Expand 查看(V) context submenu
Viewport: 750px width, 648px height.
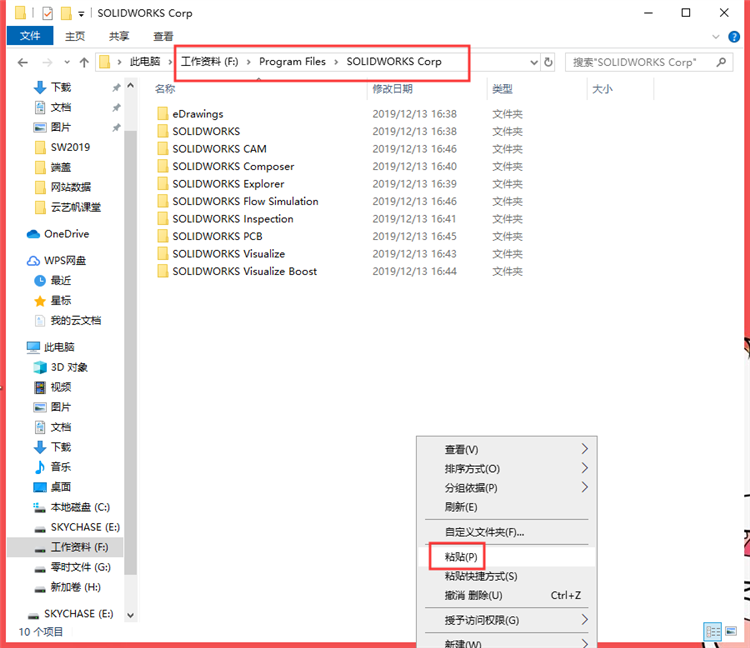507,449
